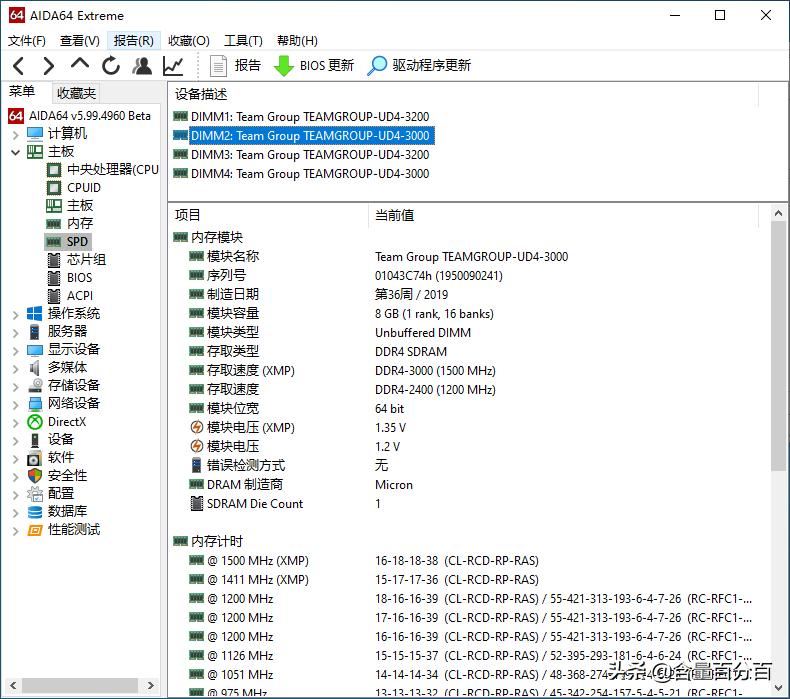Image resolution: width=790 pixels, height=699 pixels.
Task: Click the CPUID chip icon
Action: [x=54, y=188]
